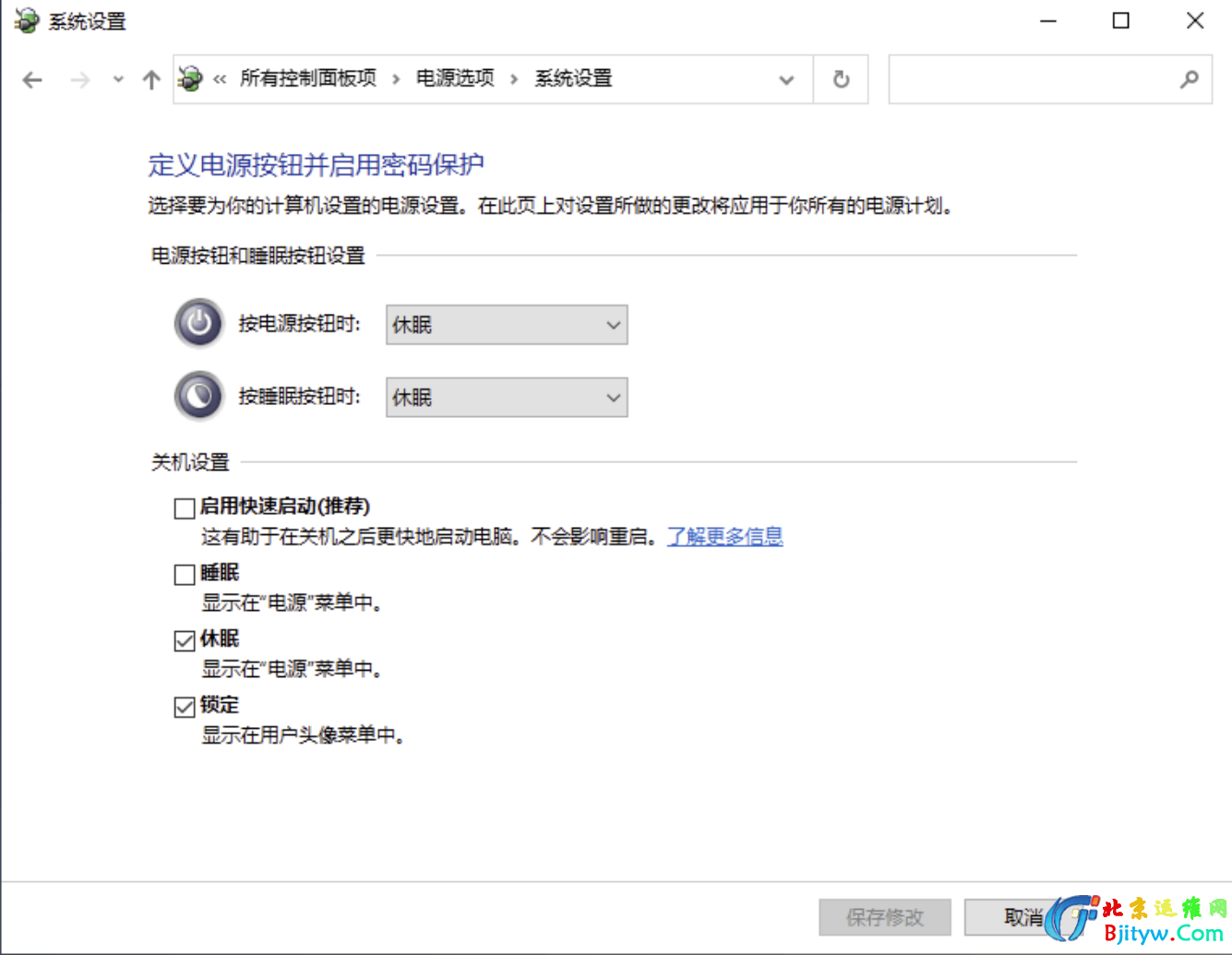Open the 按睡眠按钮时 dropdown
Image resolution: width=1232 pixels, height=955 pixels.
(x=507, y=398)
